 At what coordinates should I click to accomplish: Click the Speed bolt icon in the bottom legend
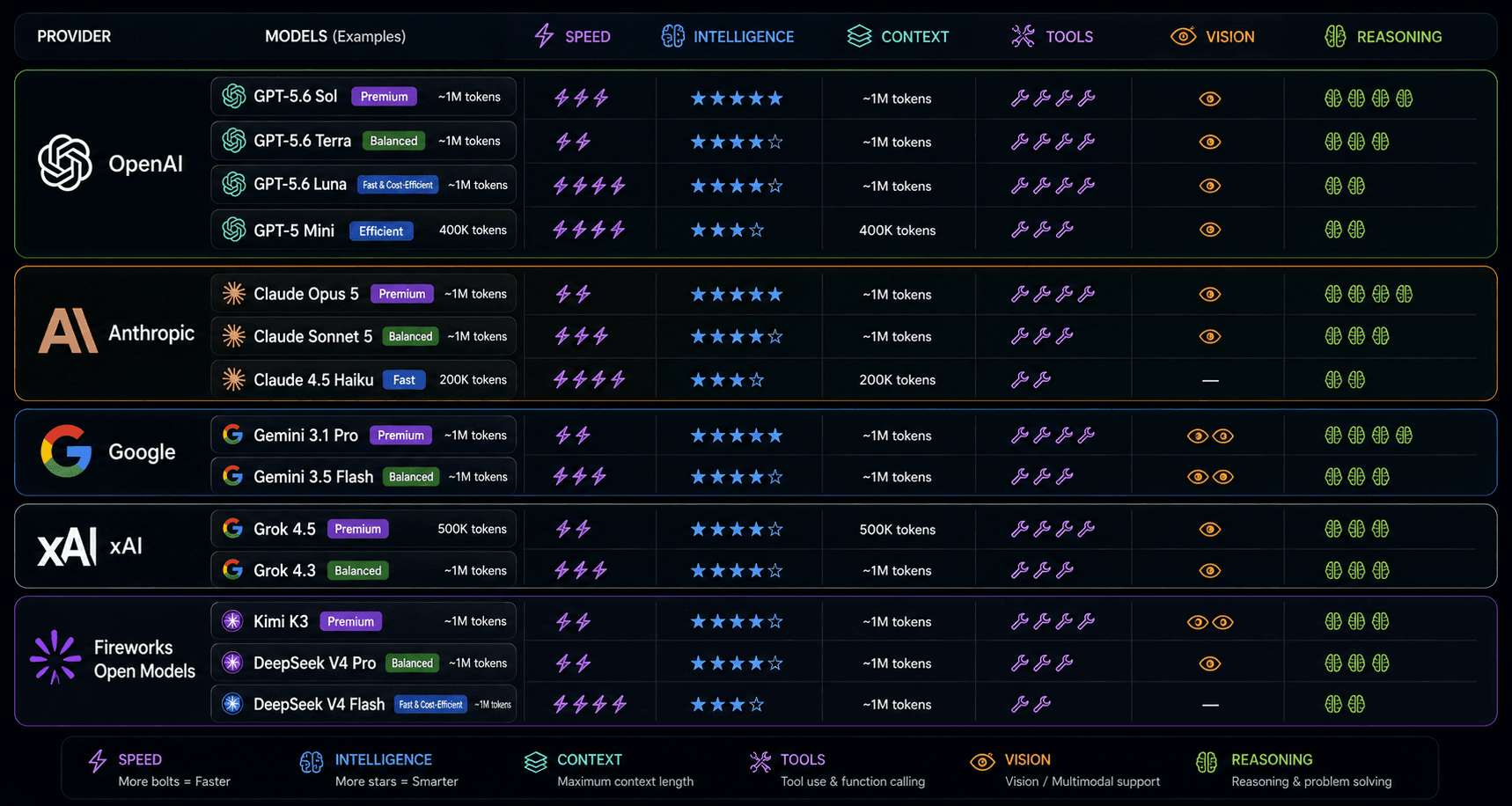[98, 761]
